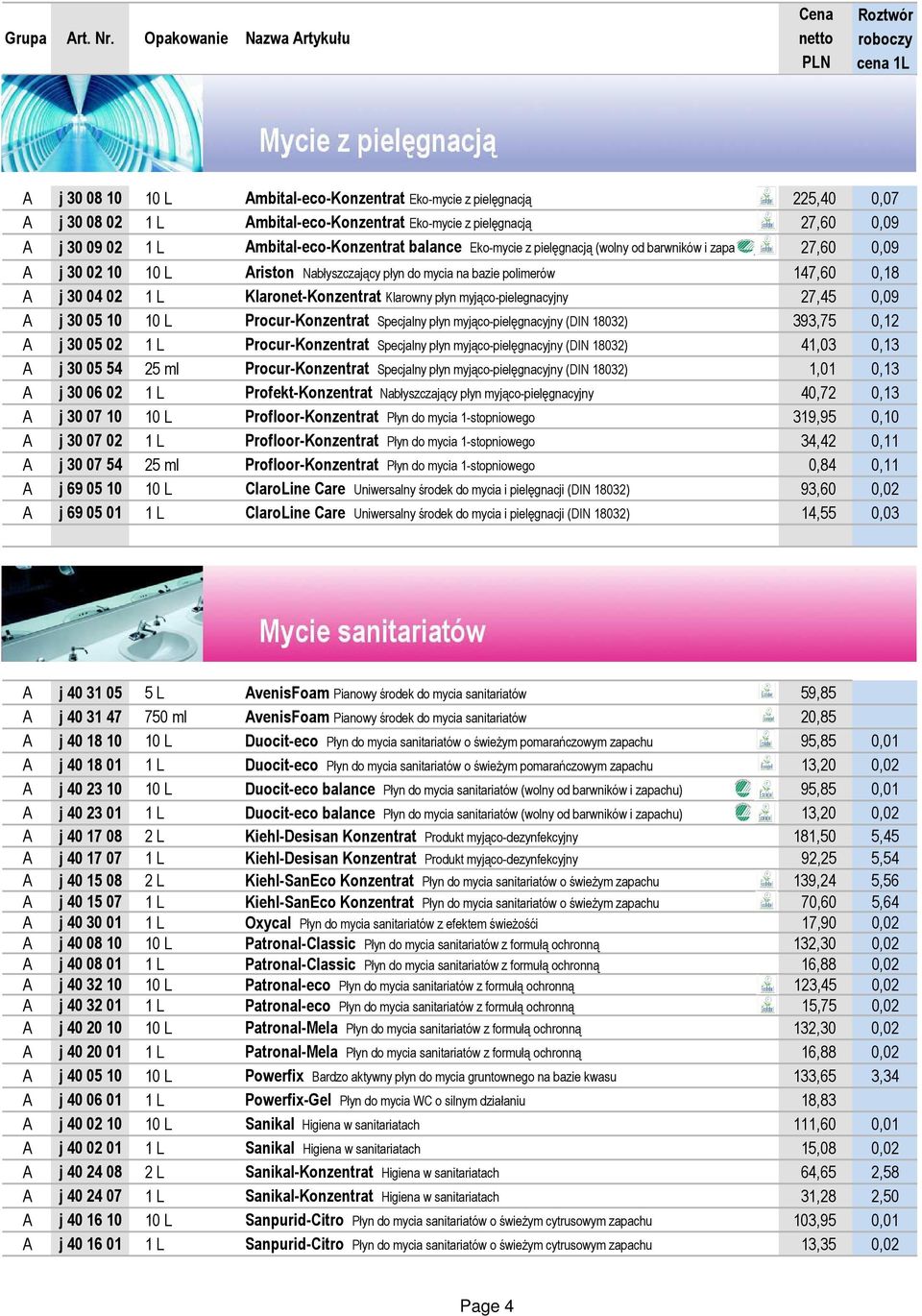Click the Page 4 footer label

click(x=487, y=1305)
